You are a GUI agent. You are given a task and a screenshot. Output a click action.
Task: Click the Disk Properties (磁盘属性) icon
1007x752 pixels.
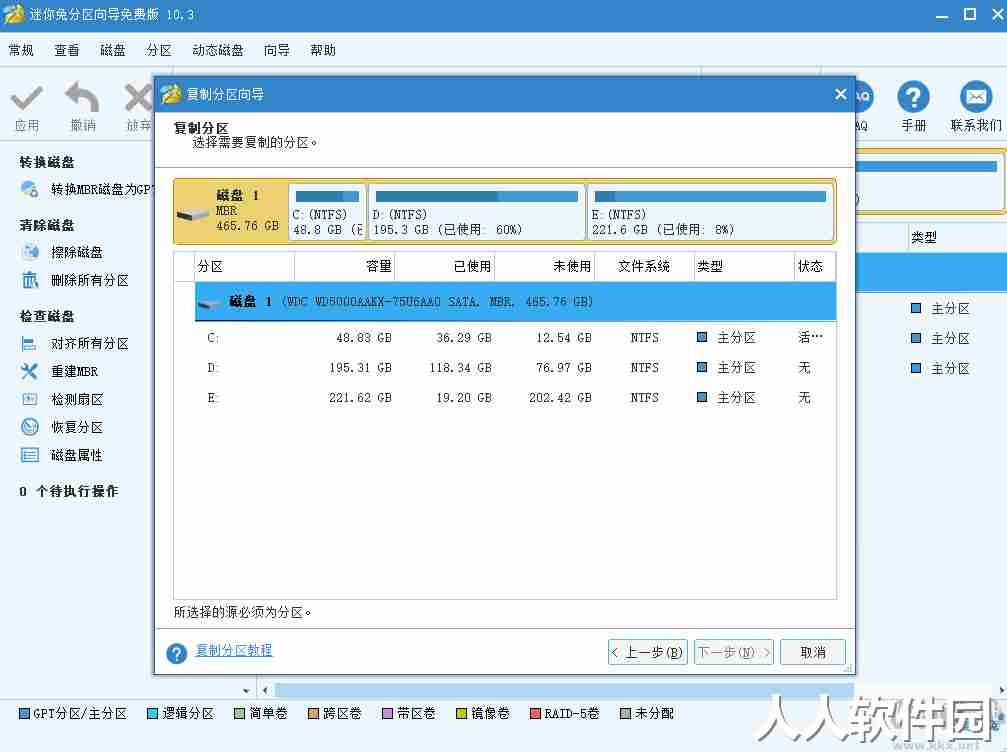pos(30,455)
